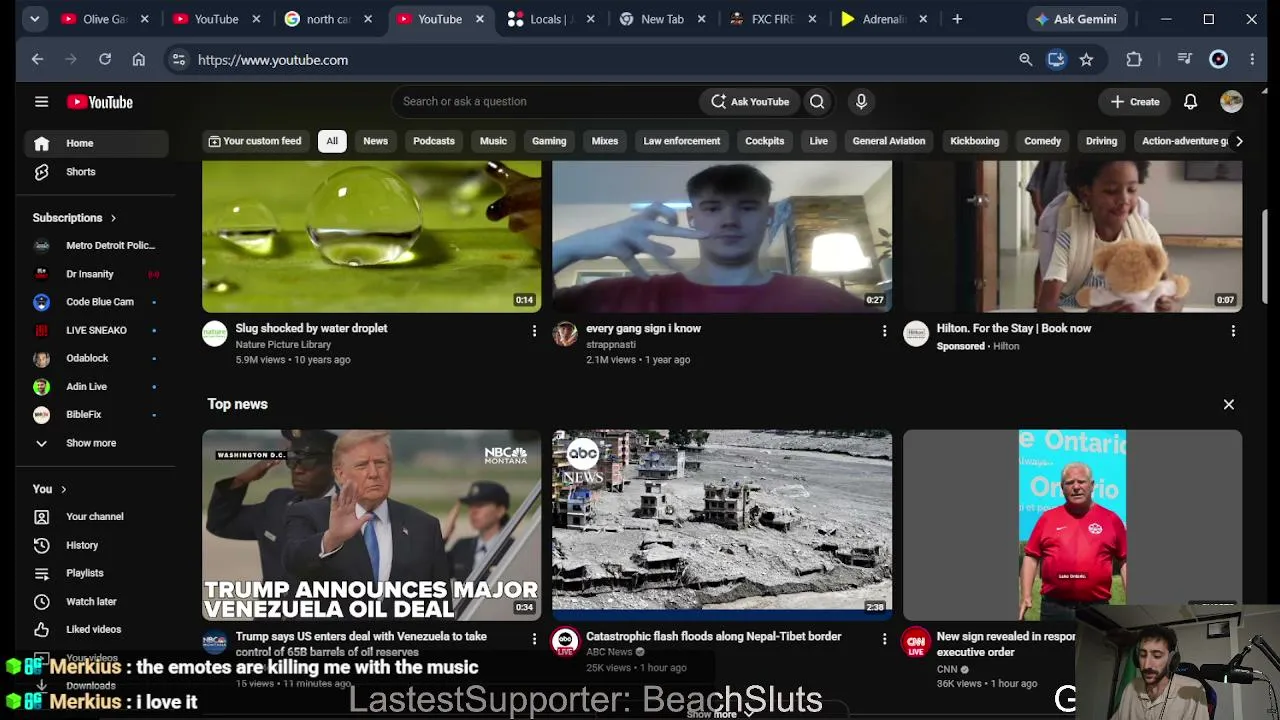The image size is (1280, 720).
Task: Open a new browser tab
Action: (957, 19)
